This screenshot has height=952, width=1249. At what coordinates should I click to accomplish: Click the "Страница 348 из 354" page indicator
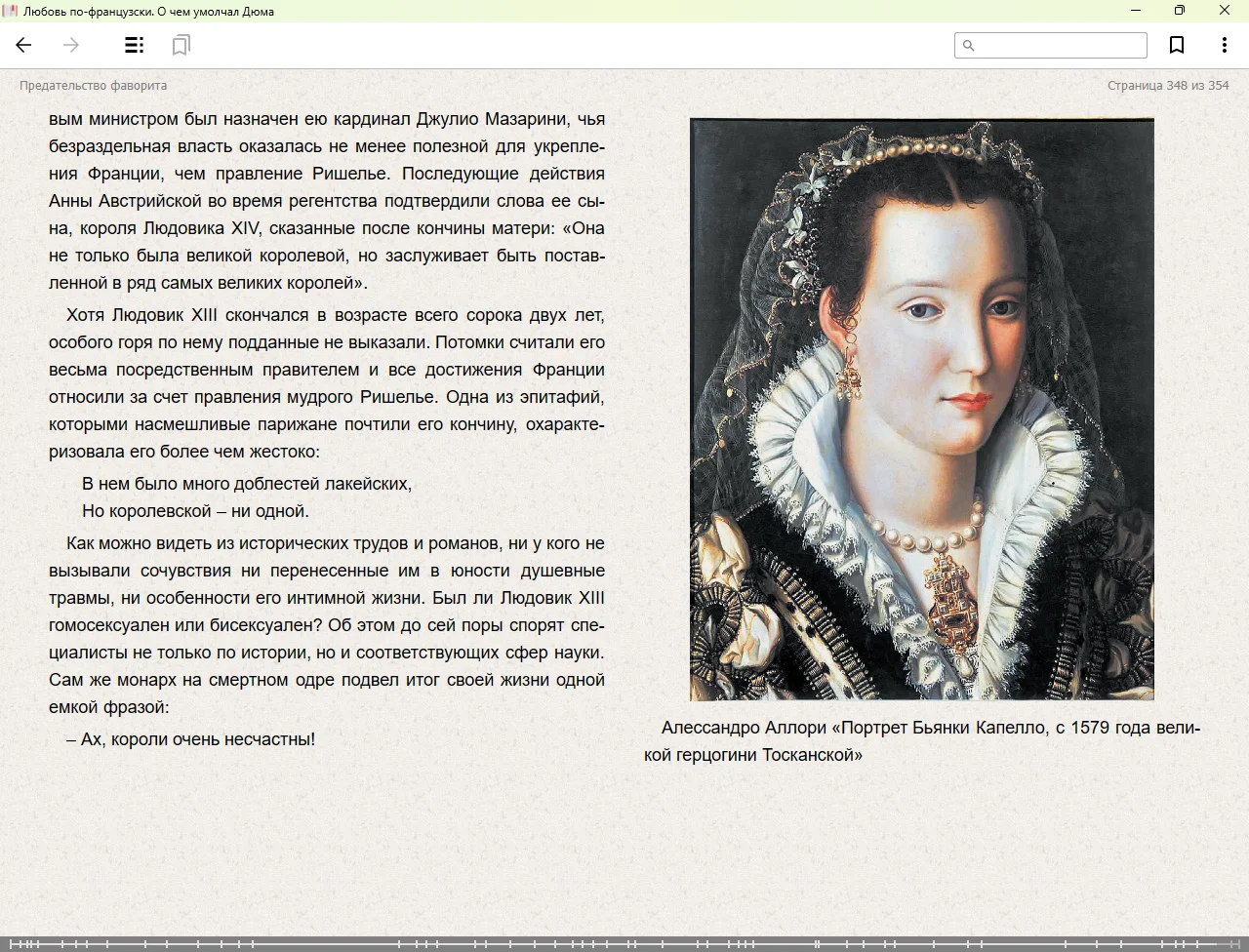pyautogui.click(x=1167, y=86)
